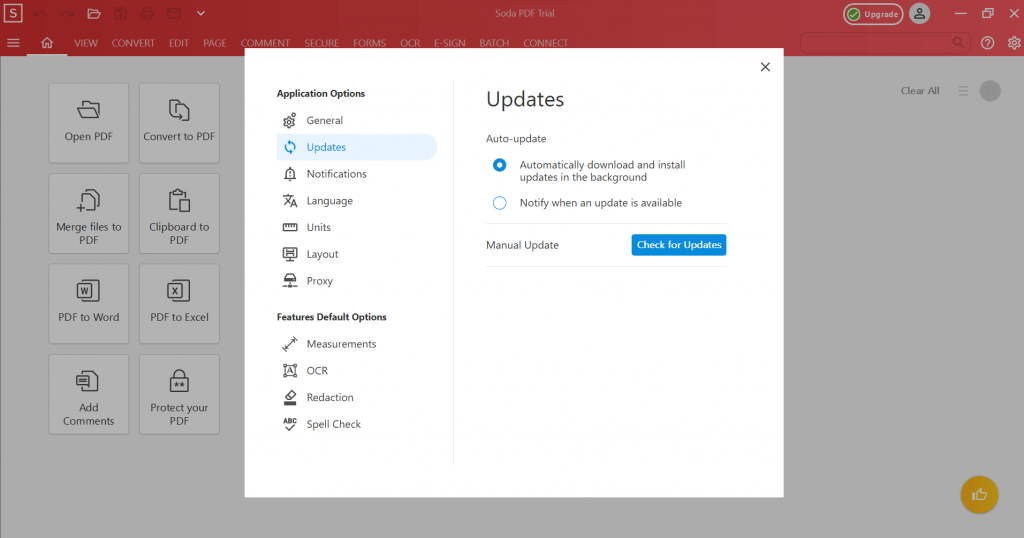The width and height of the screenshot is (1024, 538).
Task: Open the VIEW tab
Action: [x=86, y=43]
